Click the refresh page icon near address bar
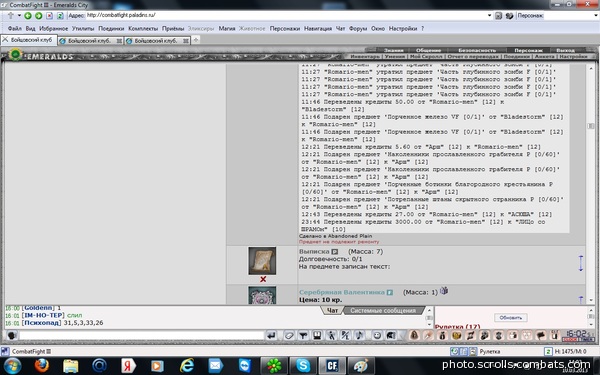The height and width of the screenshot is (375, 600). click(x=60, y=16)
